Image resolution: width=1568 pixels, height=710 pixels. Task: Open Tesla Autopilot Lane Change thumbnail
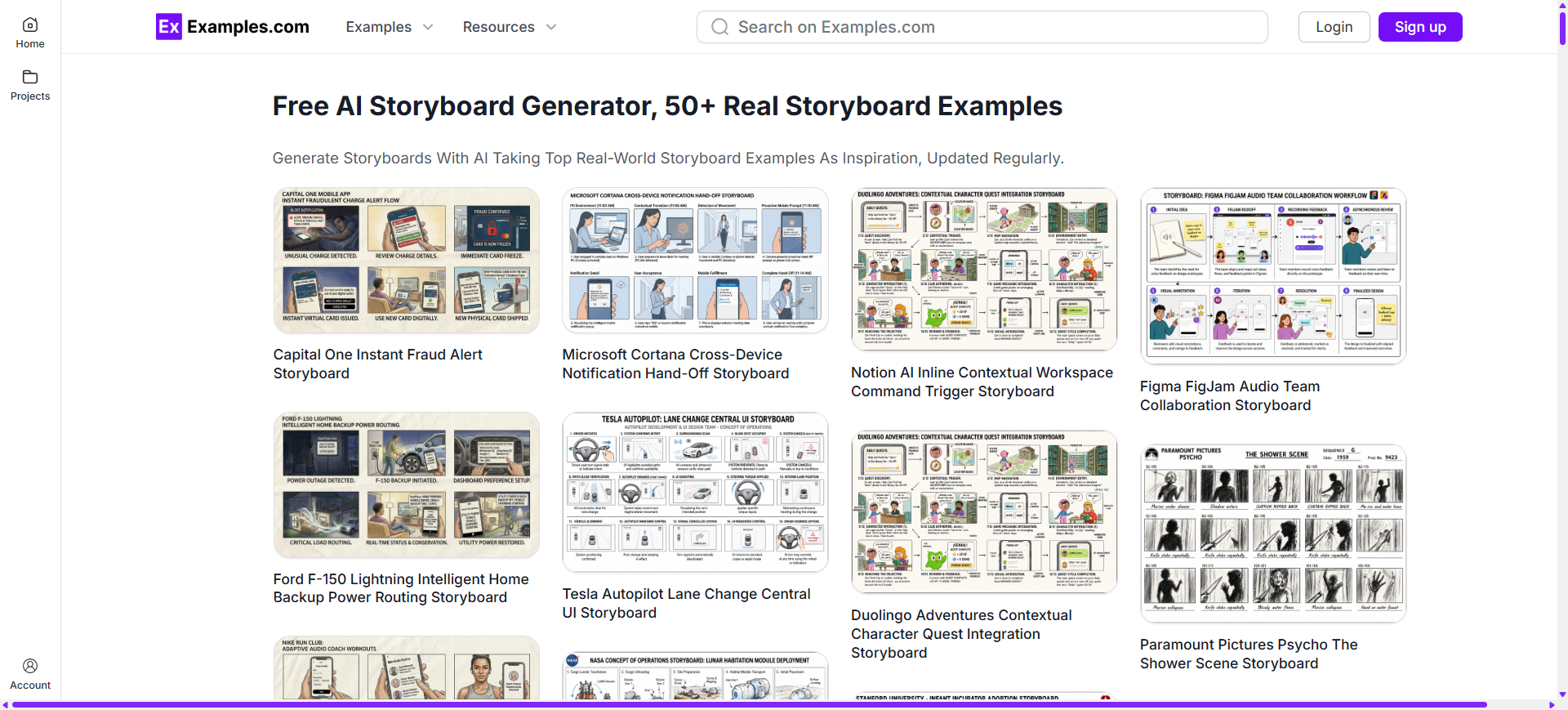pos(695,493)
